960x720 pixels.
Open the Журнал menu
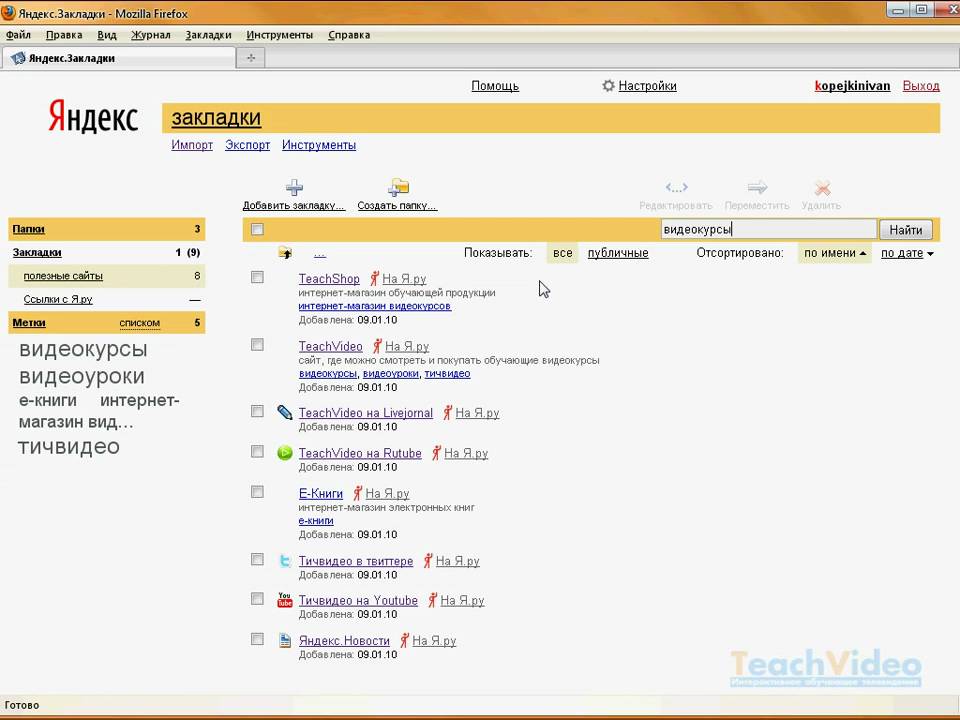tap(151, 35)
